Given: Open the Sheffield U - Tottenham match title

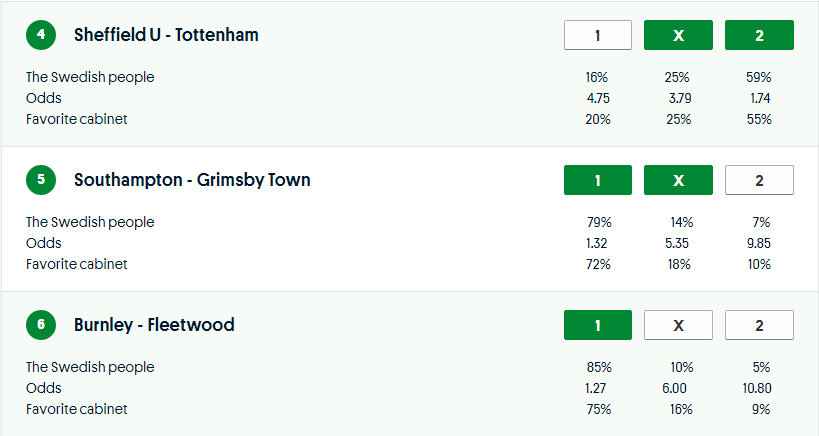Looking at the screenshot, I should [166, 36].
